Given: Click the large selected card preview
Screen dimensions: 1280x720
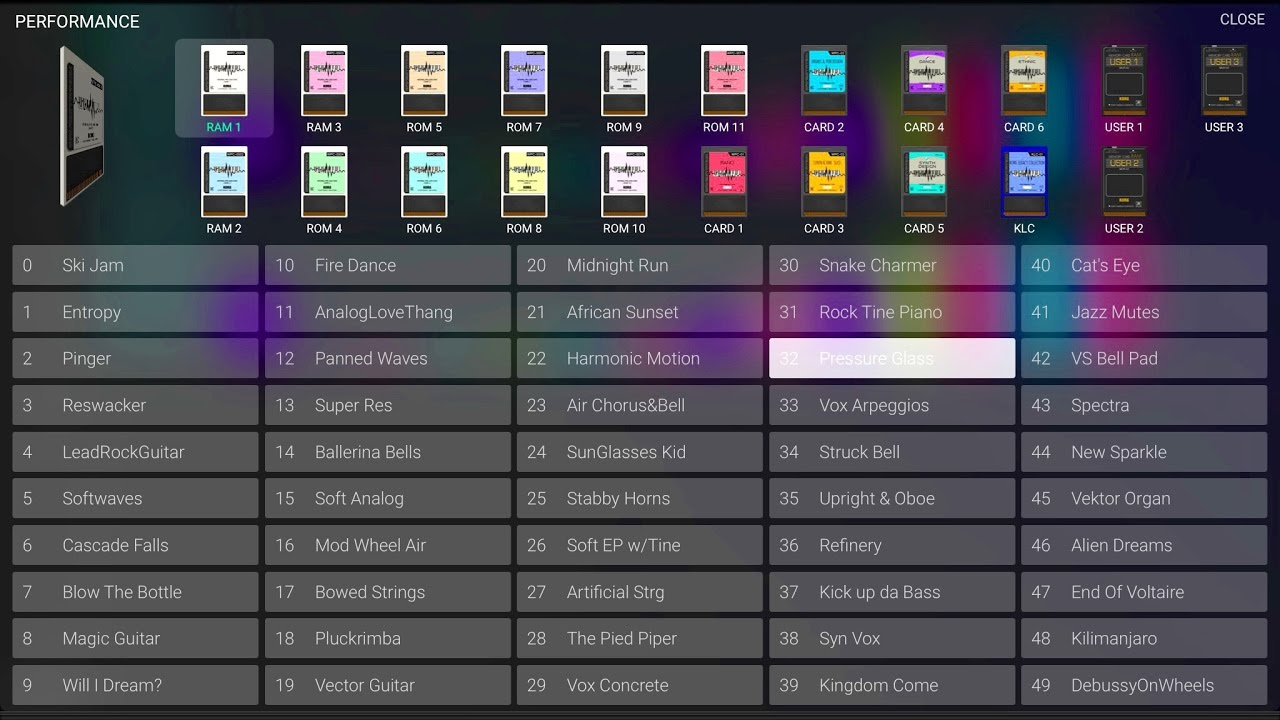Looking at the screenshot, I should (x=82, y=126).
